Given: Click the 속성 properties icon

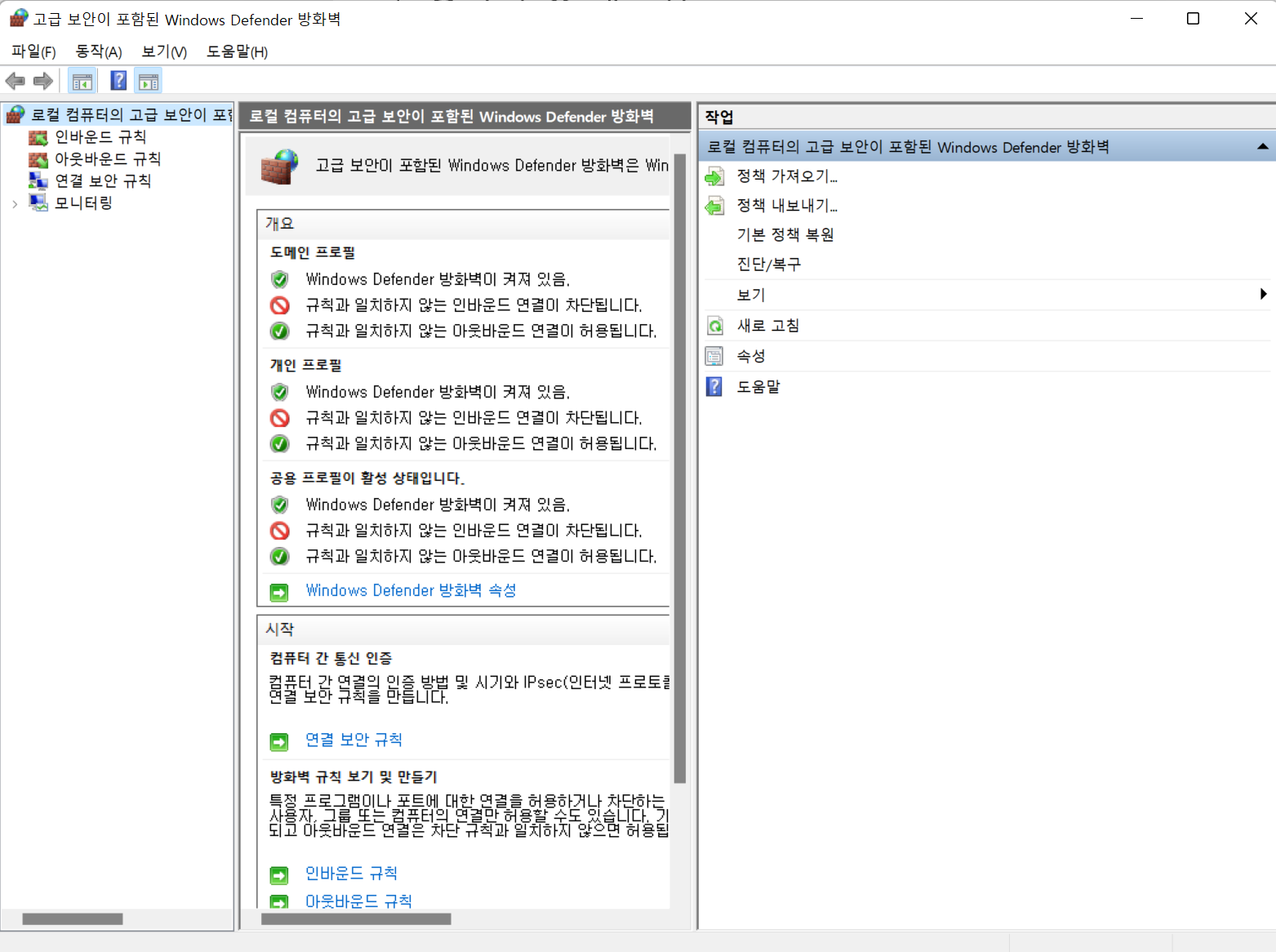Looking at the screenshot, I should 714,356.
